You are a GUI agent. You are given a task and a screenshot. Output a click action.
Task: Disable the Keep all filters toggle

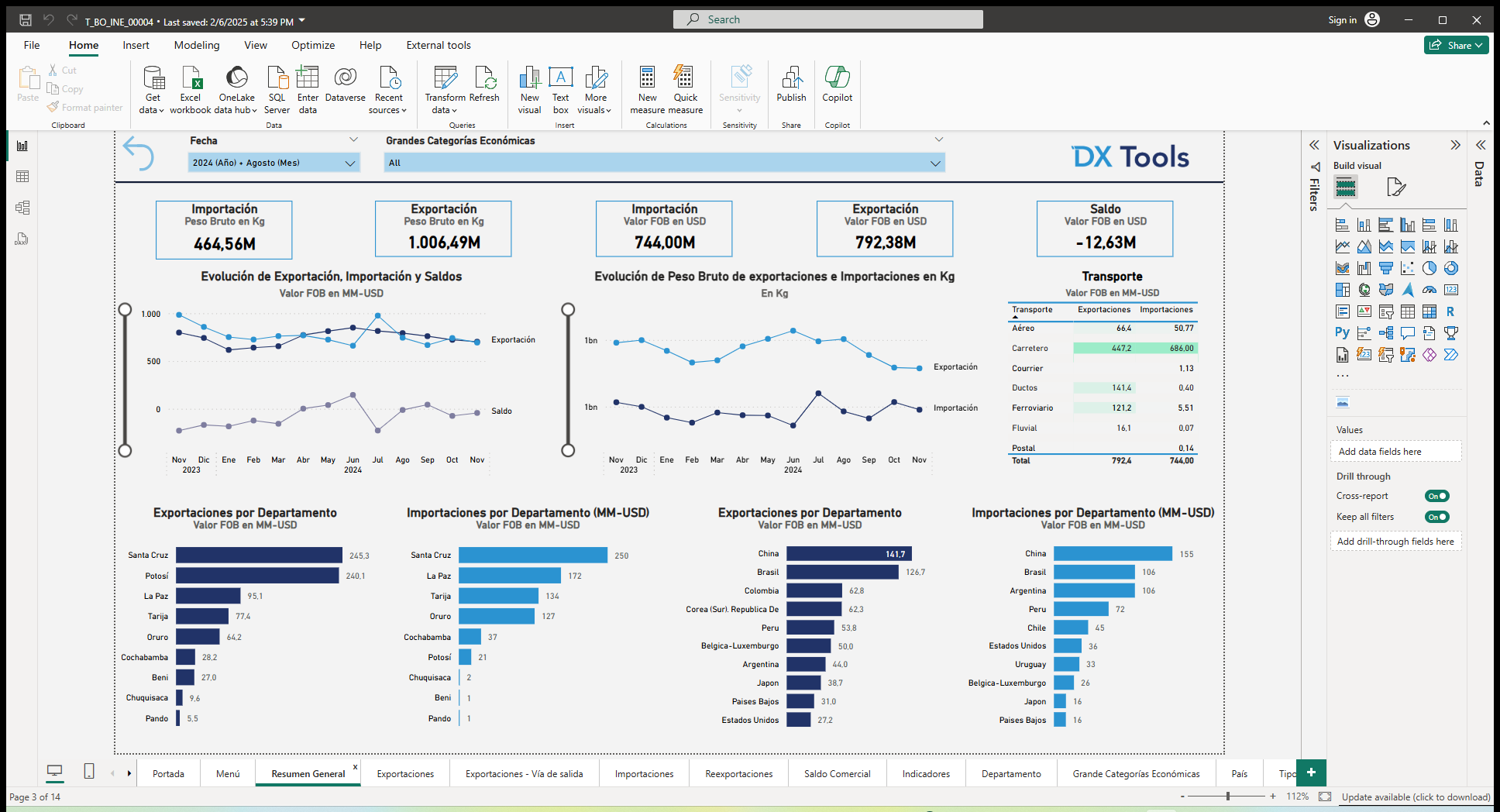click(1436, 517)
